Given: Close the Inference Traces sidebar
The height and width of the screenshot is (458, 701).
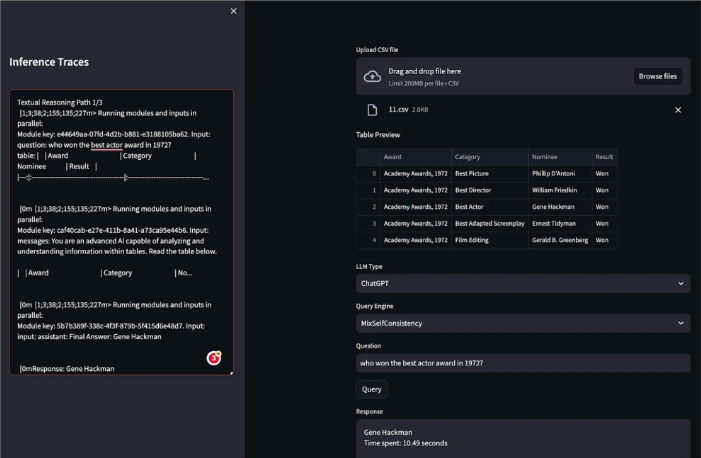Looking at the screenshot, I should [233, 11].
